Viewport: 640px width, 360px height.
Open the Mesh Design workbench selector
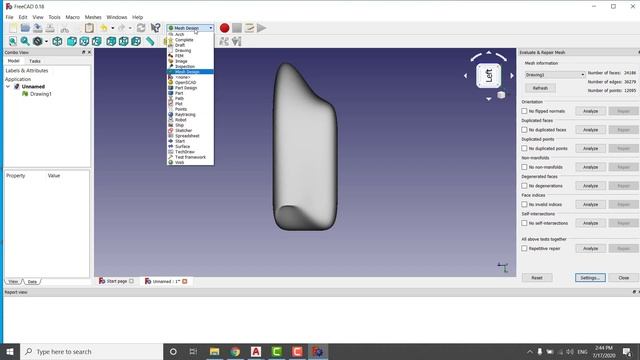pos(190,28)
